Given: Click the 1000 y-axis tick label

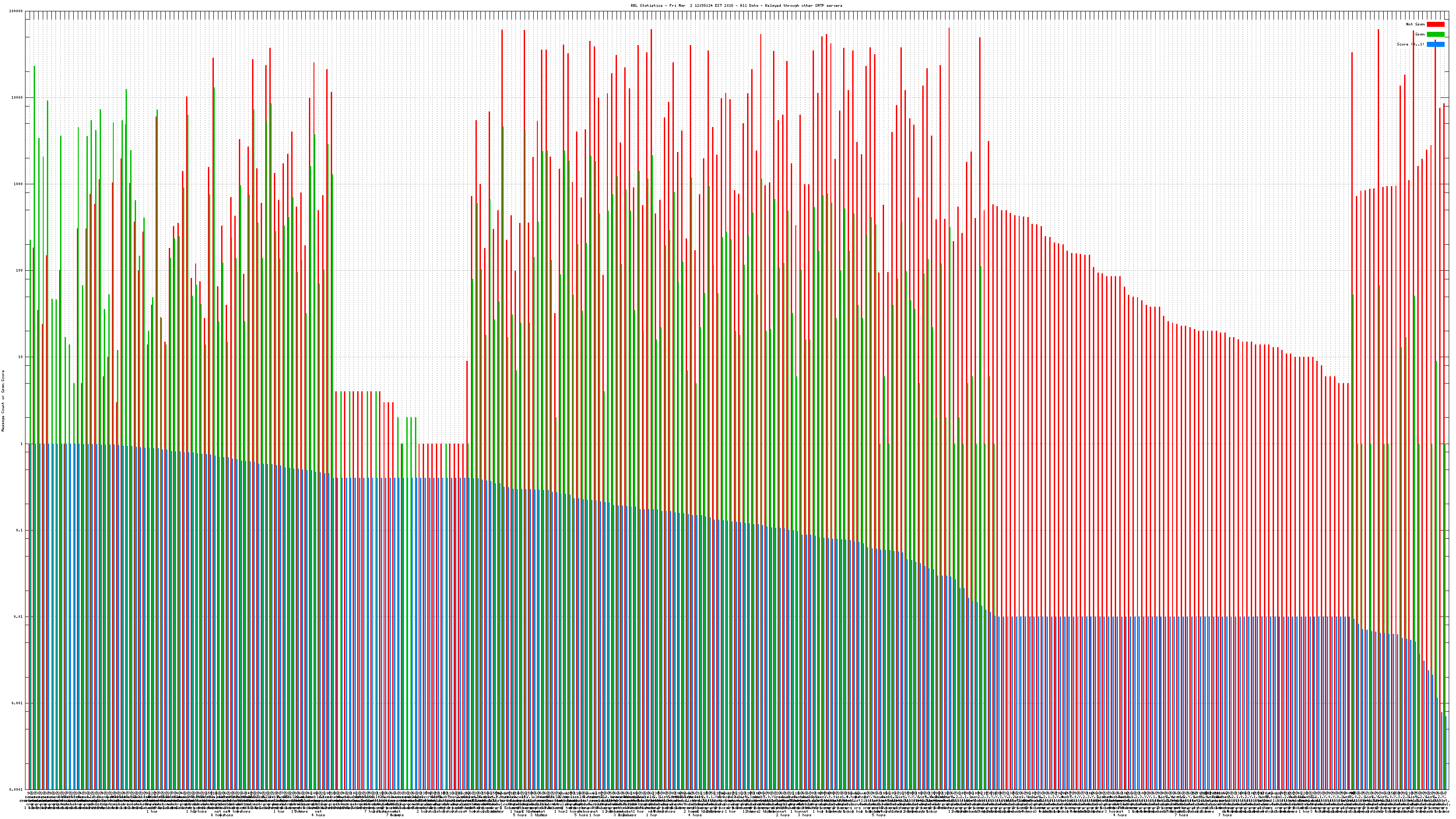Looking at the screenshot, I should 19,184.
